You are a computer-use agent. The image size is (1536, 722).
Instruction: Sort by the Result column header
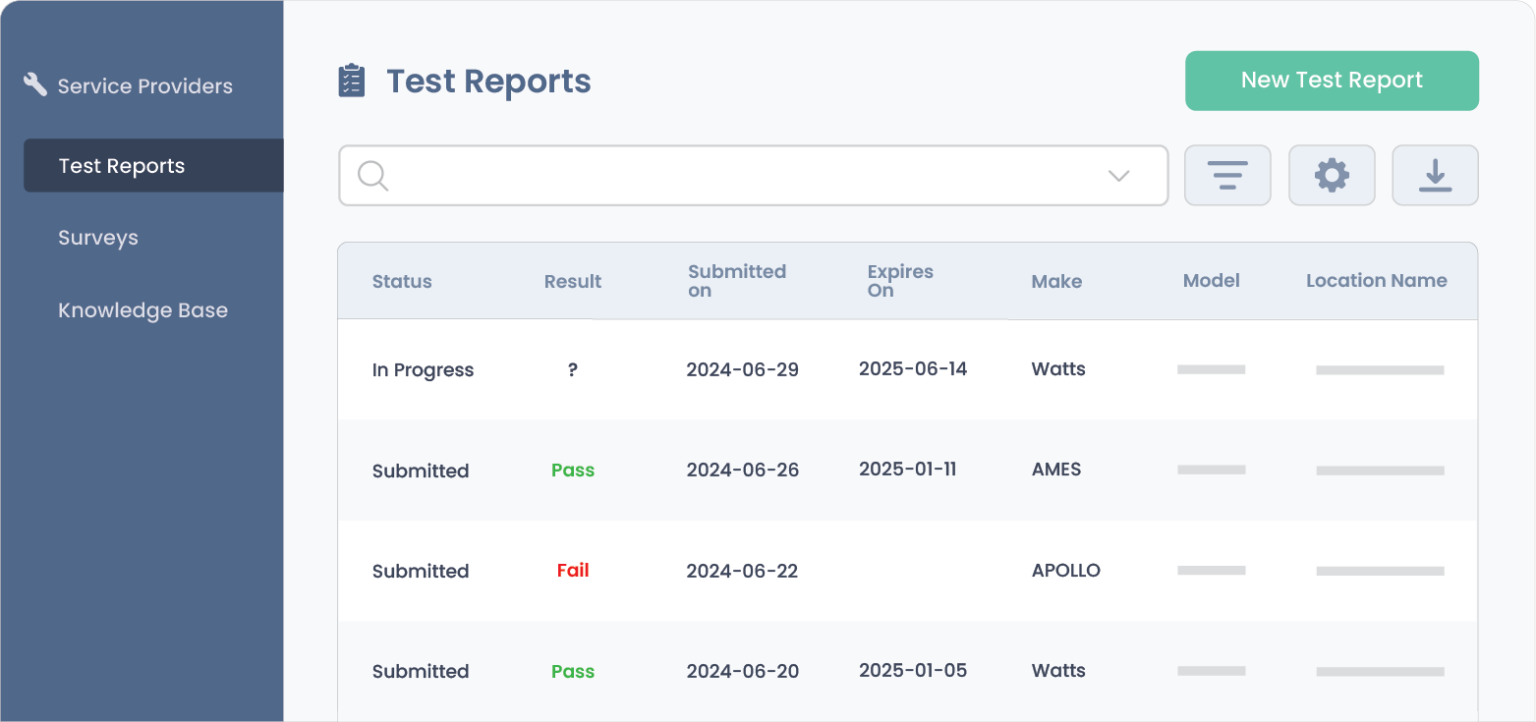(573, 281)
